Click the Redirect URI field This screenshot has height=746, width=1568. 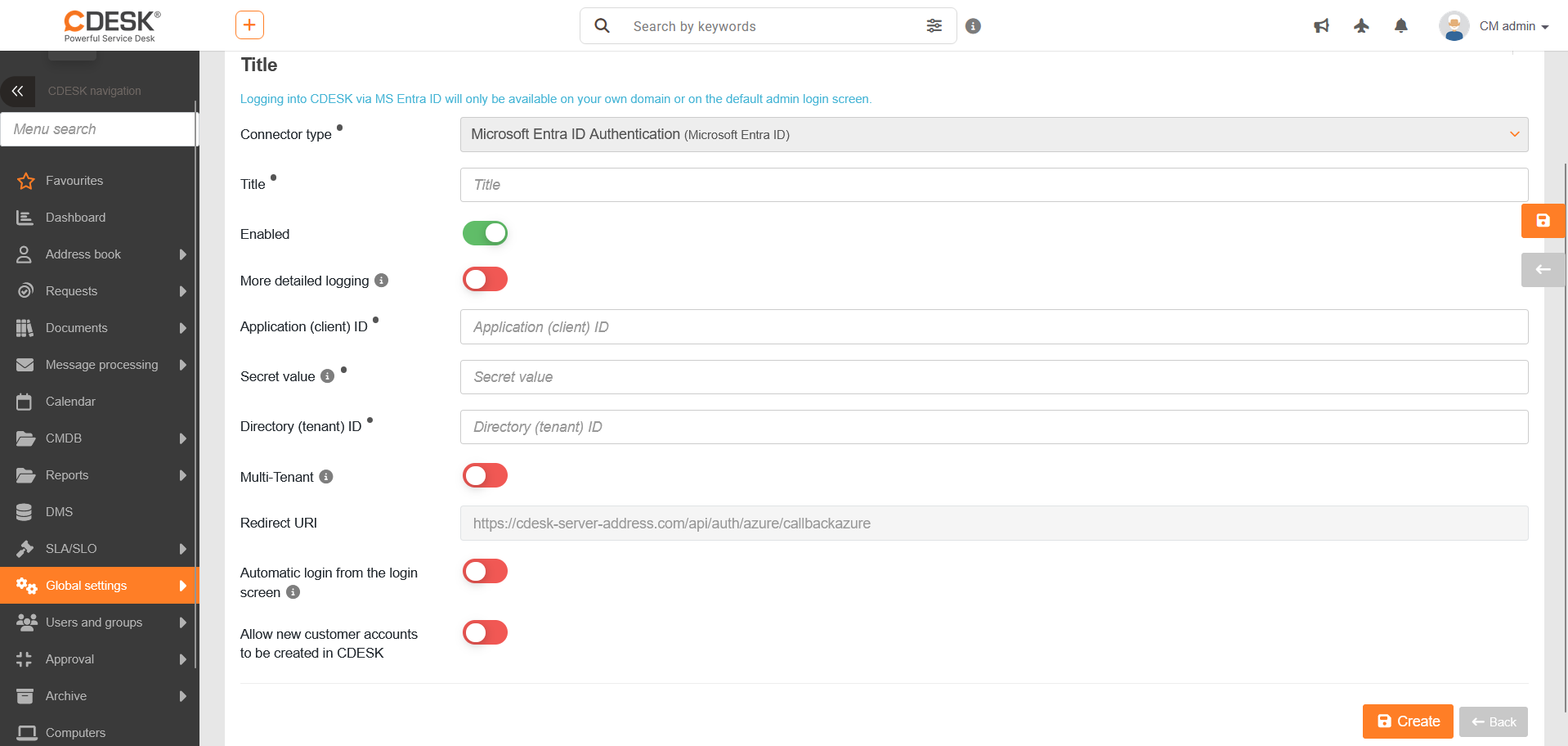click(x=994, y=524)
